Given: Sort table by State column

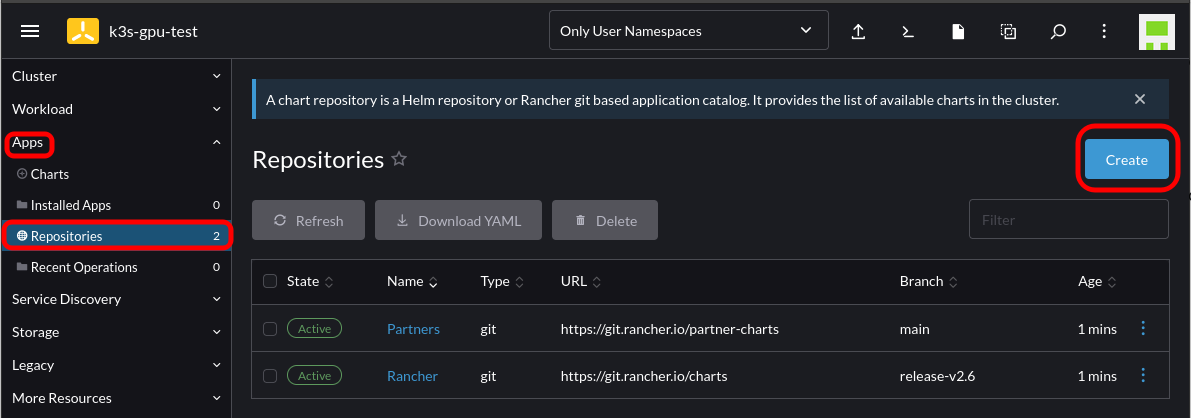Looking at the screenshot, I should pos(310,281).
